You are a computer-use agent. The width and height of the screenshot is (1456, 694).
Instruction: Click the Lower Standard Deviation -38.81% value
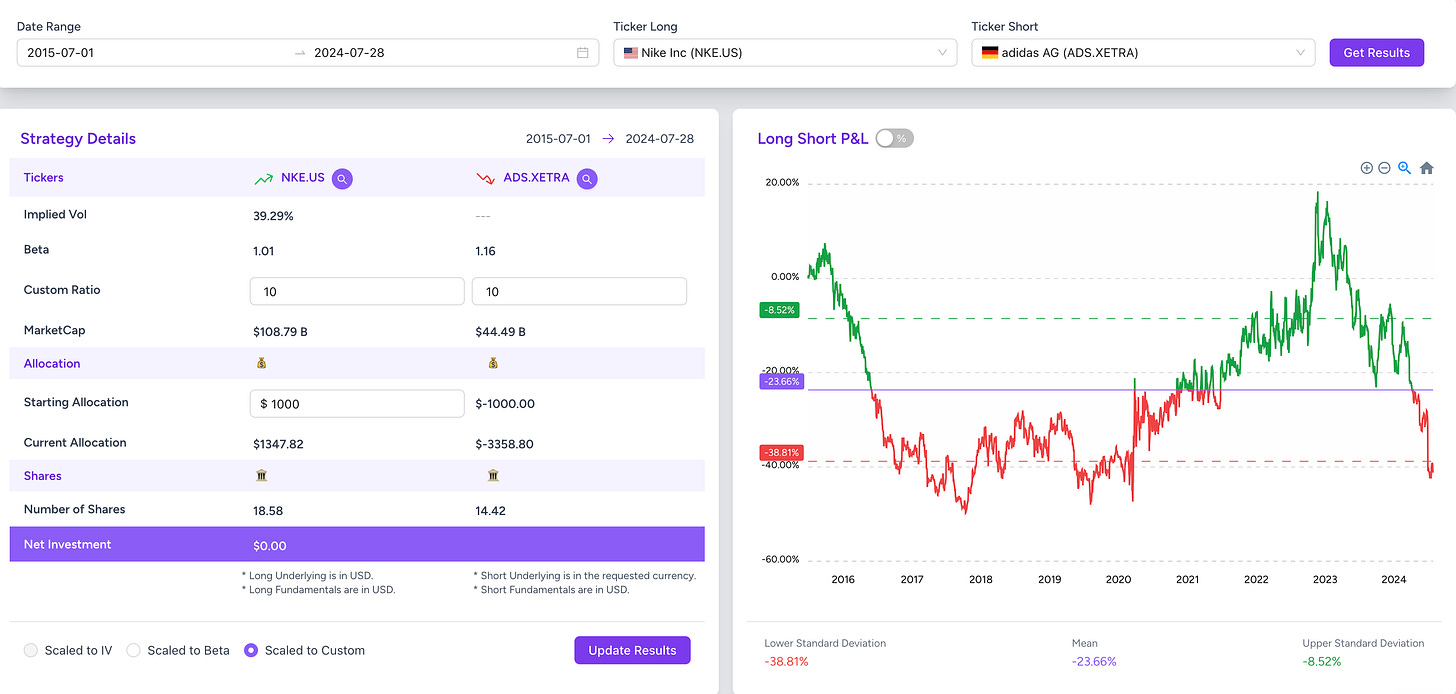coord(786,661)
